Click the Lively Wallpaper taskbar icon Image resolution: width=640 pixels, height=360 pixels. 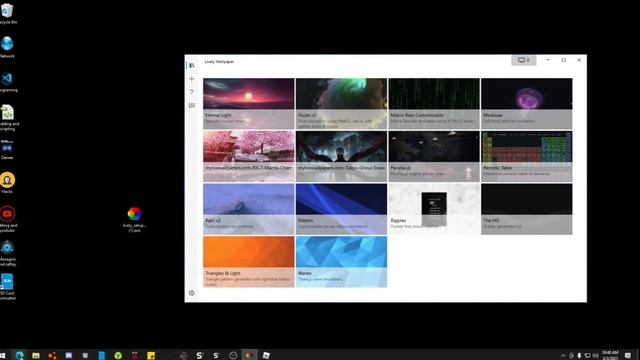point(249,356)
